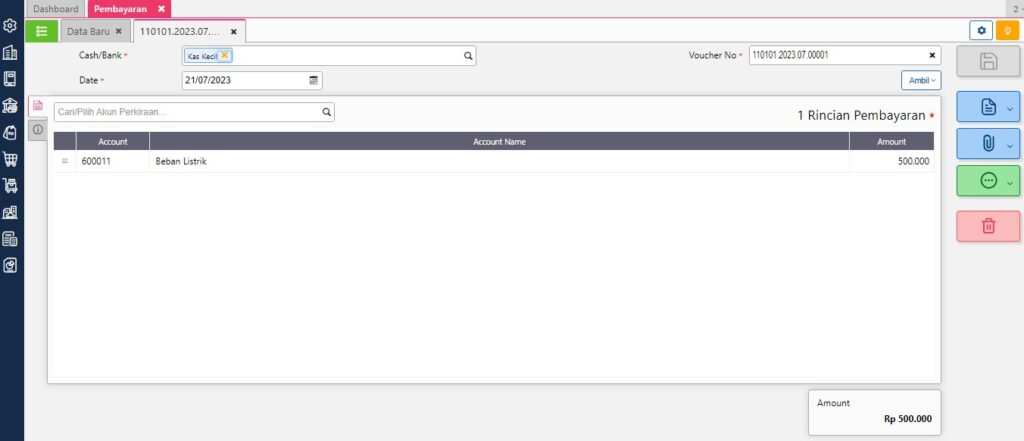Click the Cash/Bank search magnifier icon
Image resolution: width=1024 pixels, height=441 pixels.
(468, 56)
